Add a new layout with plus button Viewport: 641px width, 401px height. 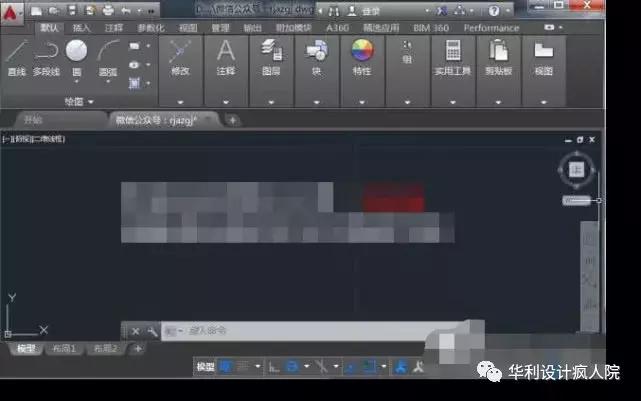point(138,349)
